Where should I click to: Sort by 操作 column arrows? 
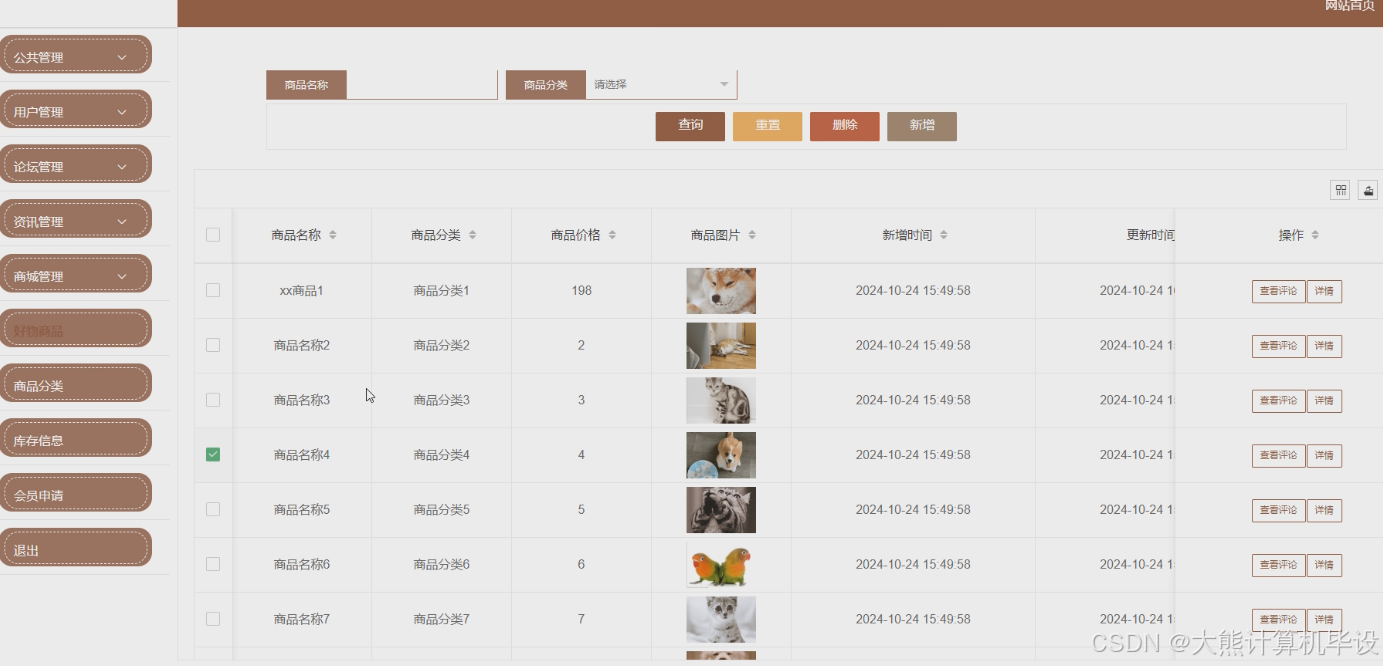click(1316, 235)
